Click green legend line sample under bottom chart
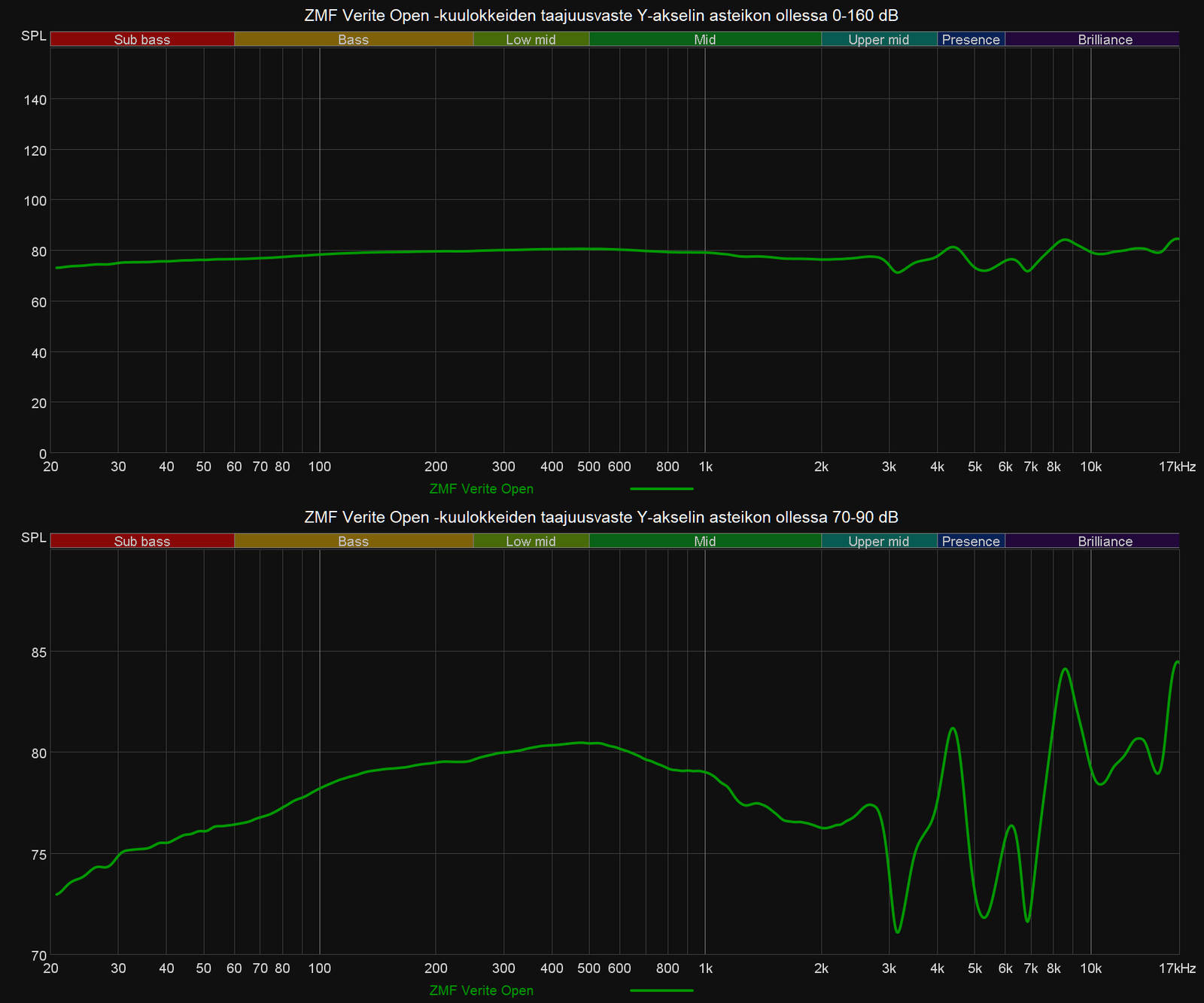The height and width of the screenshot is (1003, 1204). (x=661, y=991)
